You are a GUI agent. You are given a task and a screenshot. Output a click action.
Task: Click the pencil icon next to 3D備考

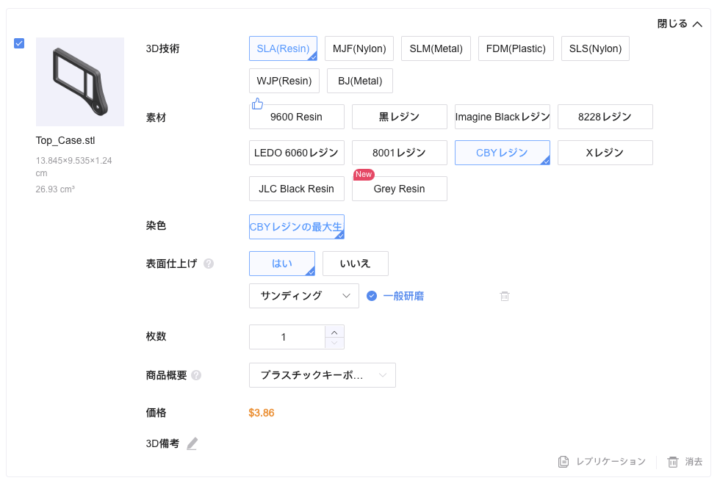(192, 443)
